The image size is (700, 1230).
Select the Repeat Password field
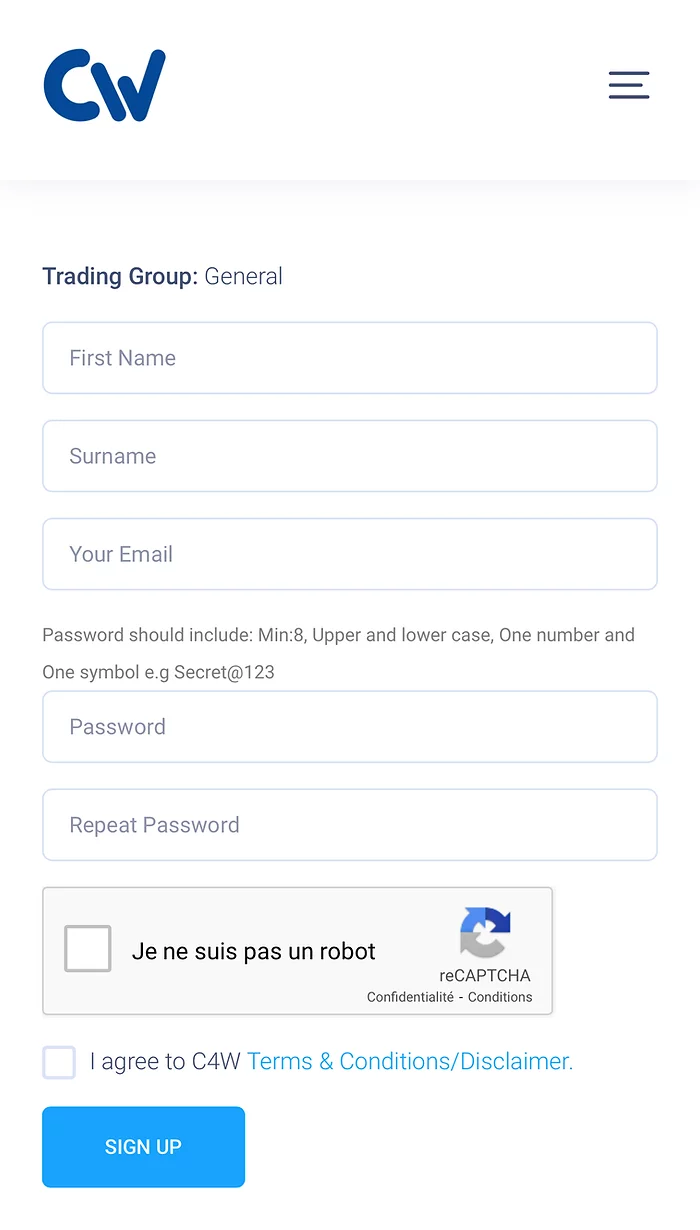(350, 825)
